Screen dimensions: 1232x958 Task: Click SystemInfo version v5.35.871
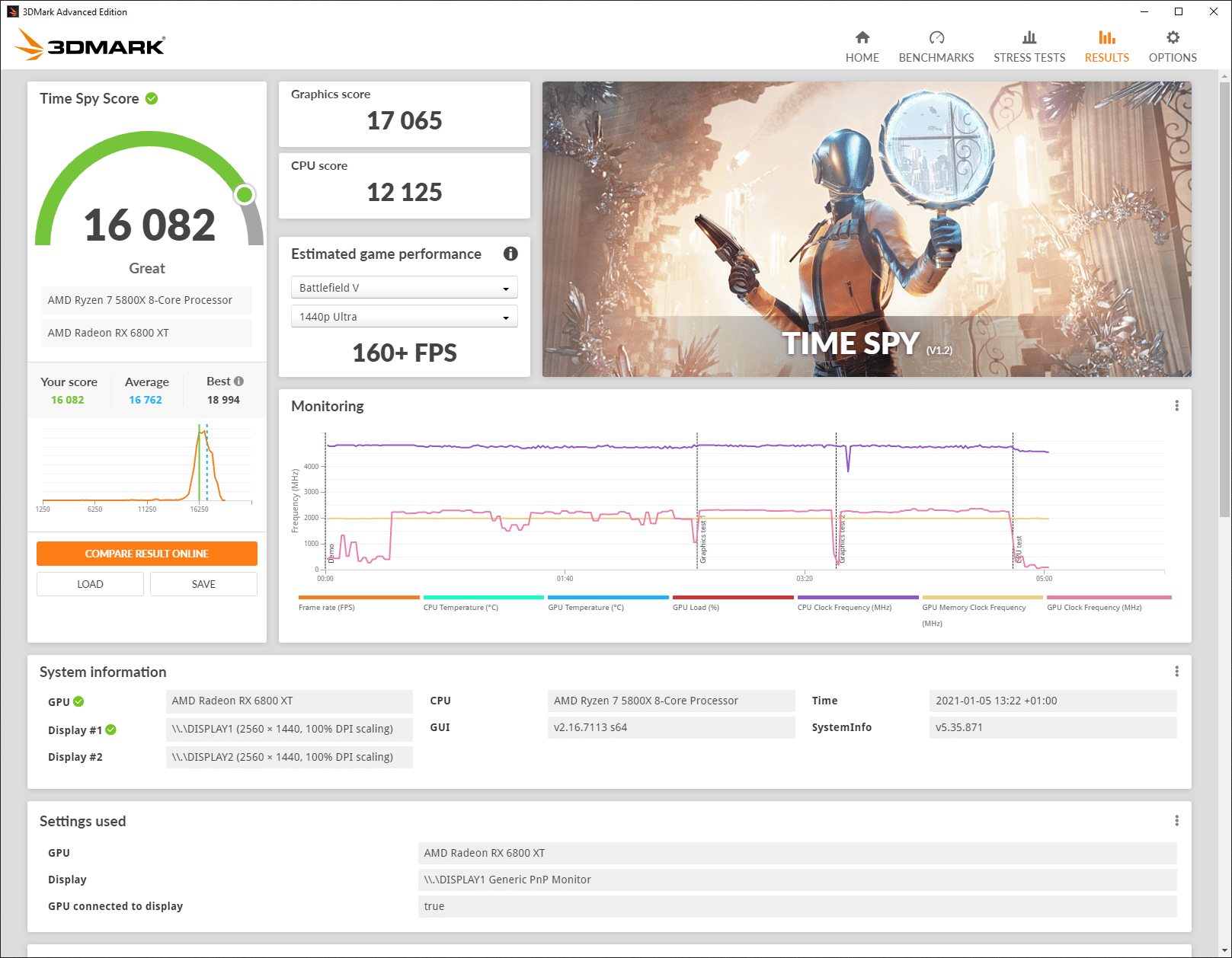1053,727
